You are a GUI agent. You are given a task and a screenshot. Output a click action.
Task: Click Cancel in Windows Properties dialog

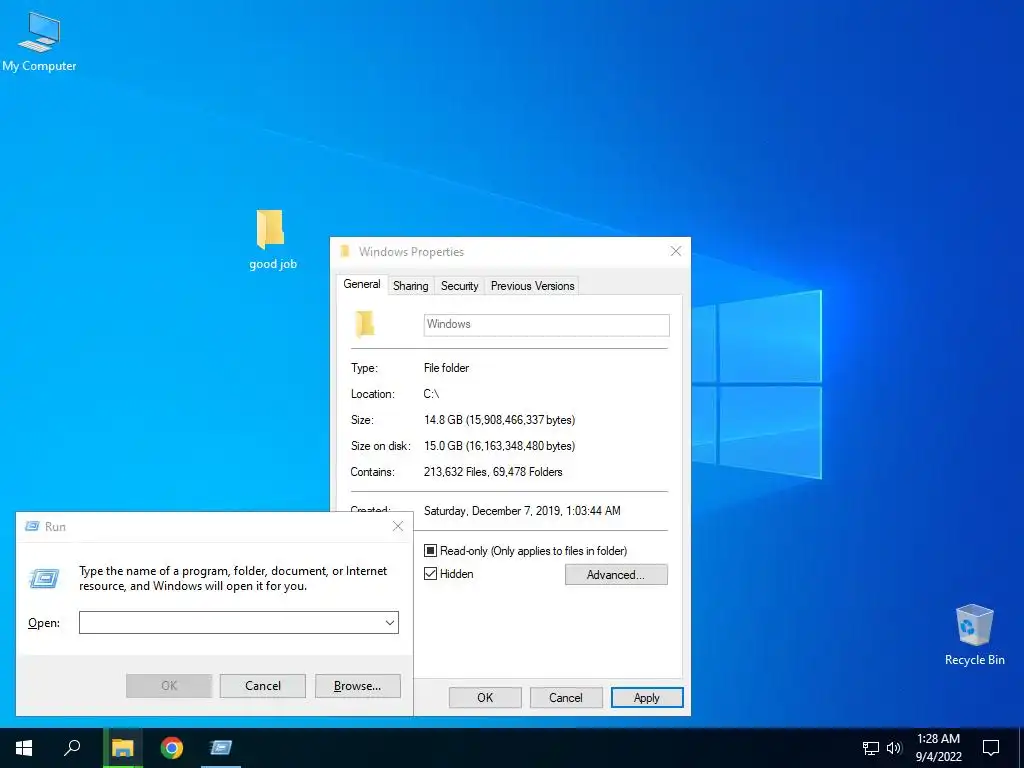566,697
